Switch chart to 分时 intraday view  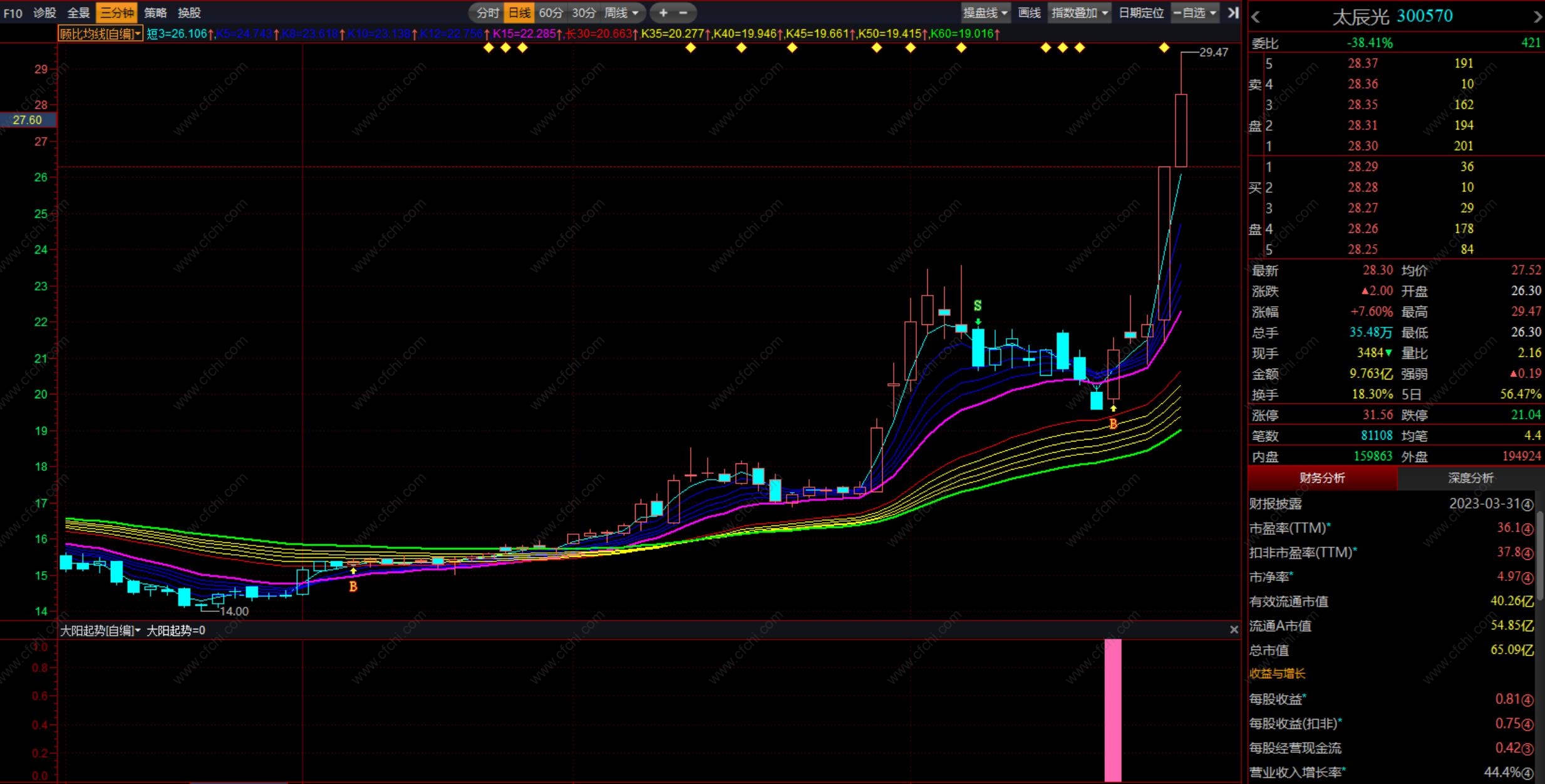click(487, 13)
